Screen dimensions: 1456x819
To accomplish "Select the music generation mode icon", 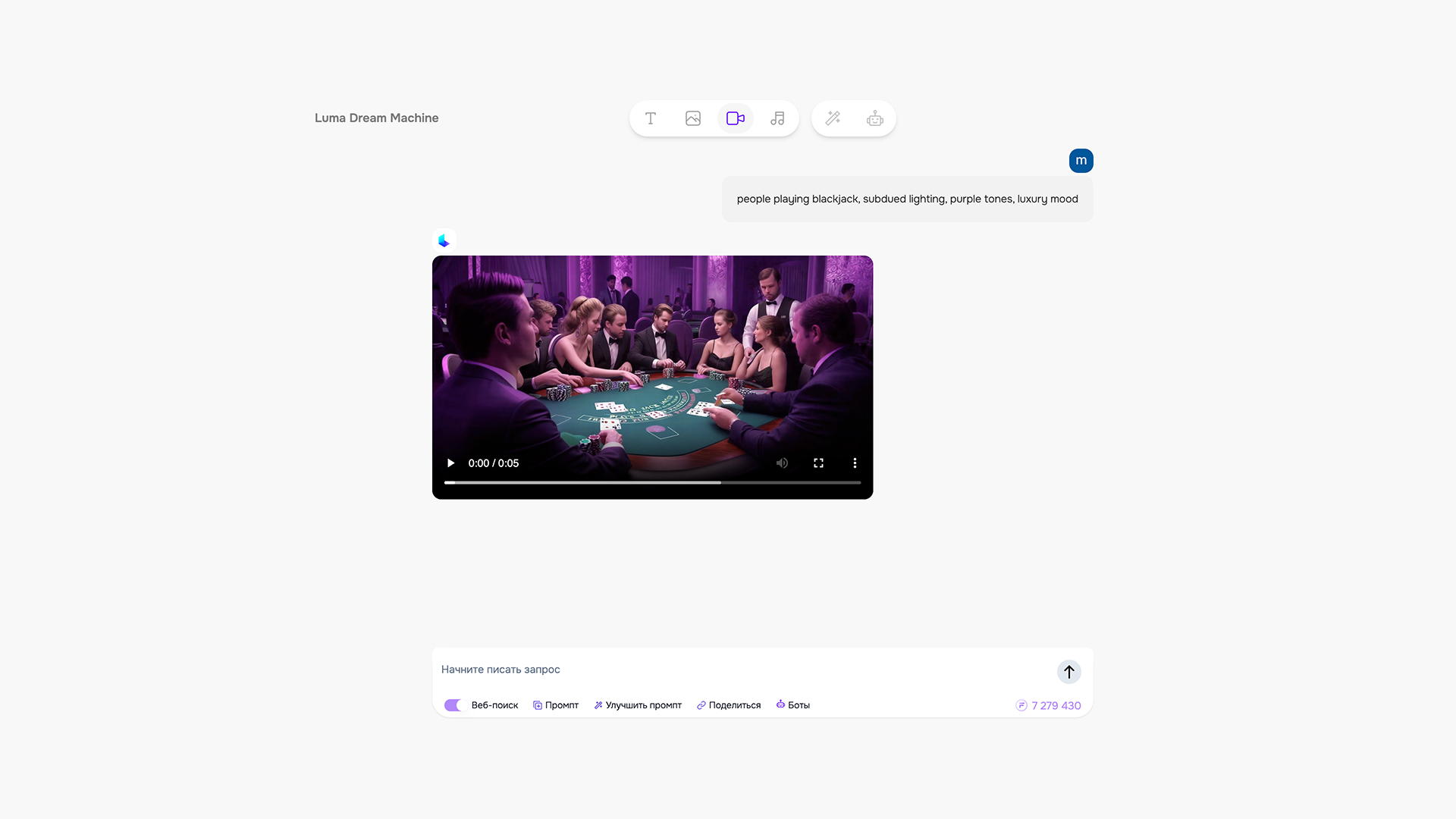I will click(777, 118).
